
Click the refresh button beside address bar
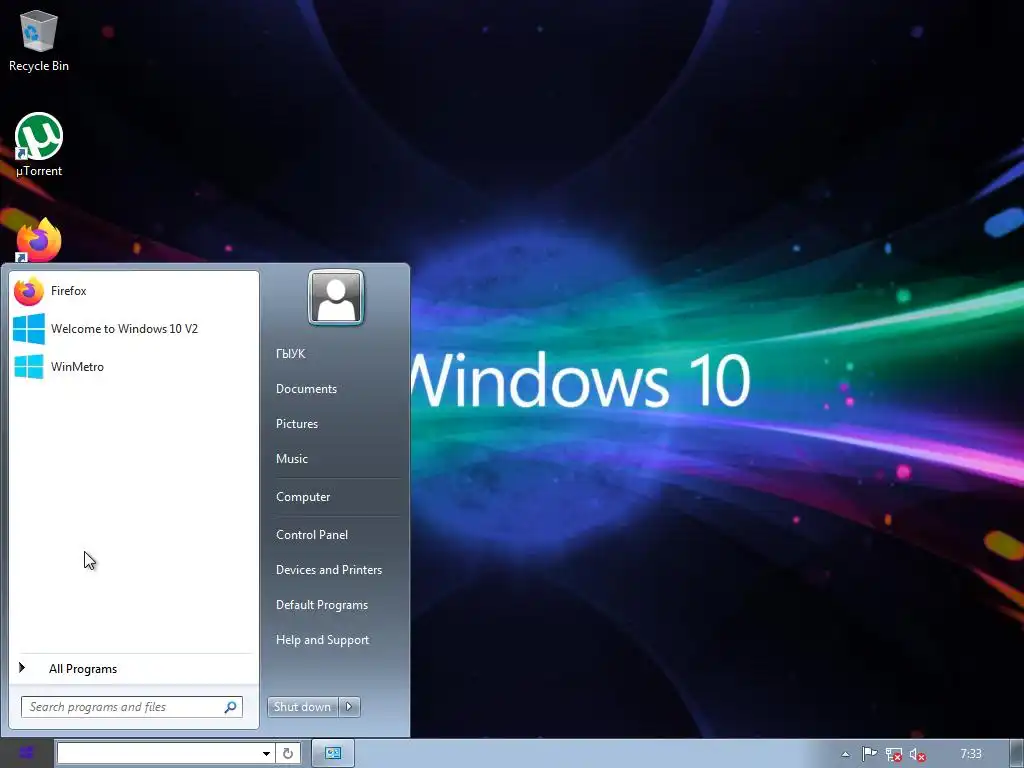pyautogui.click(x=288, y=754)
